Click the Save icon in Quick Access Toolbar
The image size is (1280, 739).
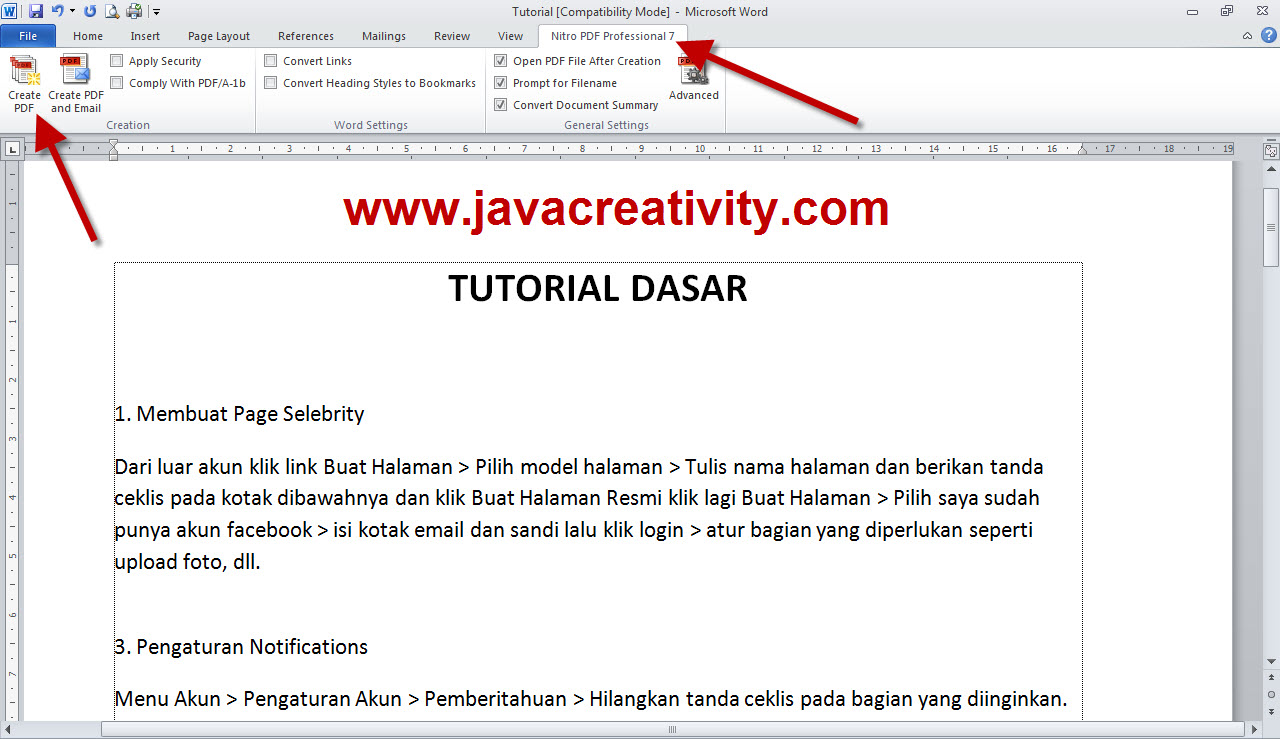pyautogui.click(x=36, y=11)
